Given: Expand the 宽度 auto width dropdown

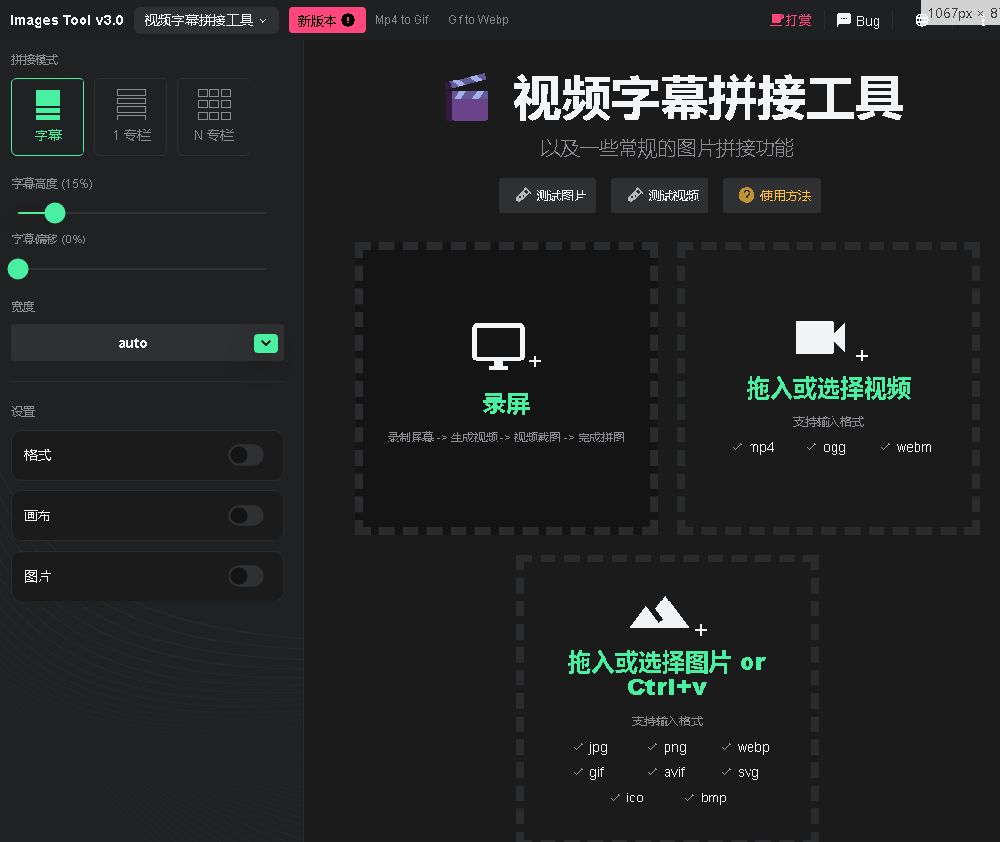Looking at the screenshot, I should click(133, 343).
